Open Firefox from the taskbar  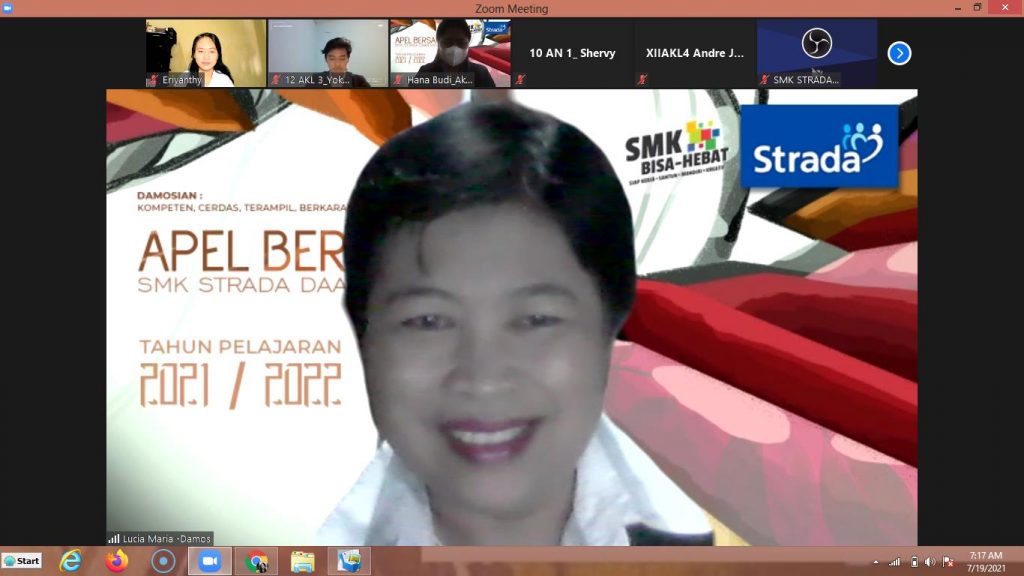[x=117, y=561]
